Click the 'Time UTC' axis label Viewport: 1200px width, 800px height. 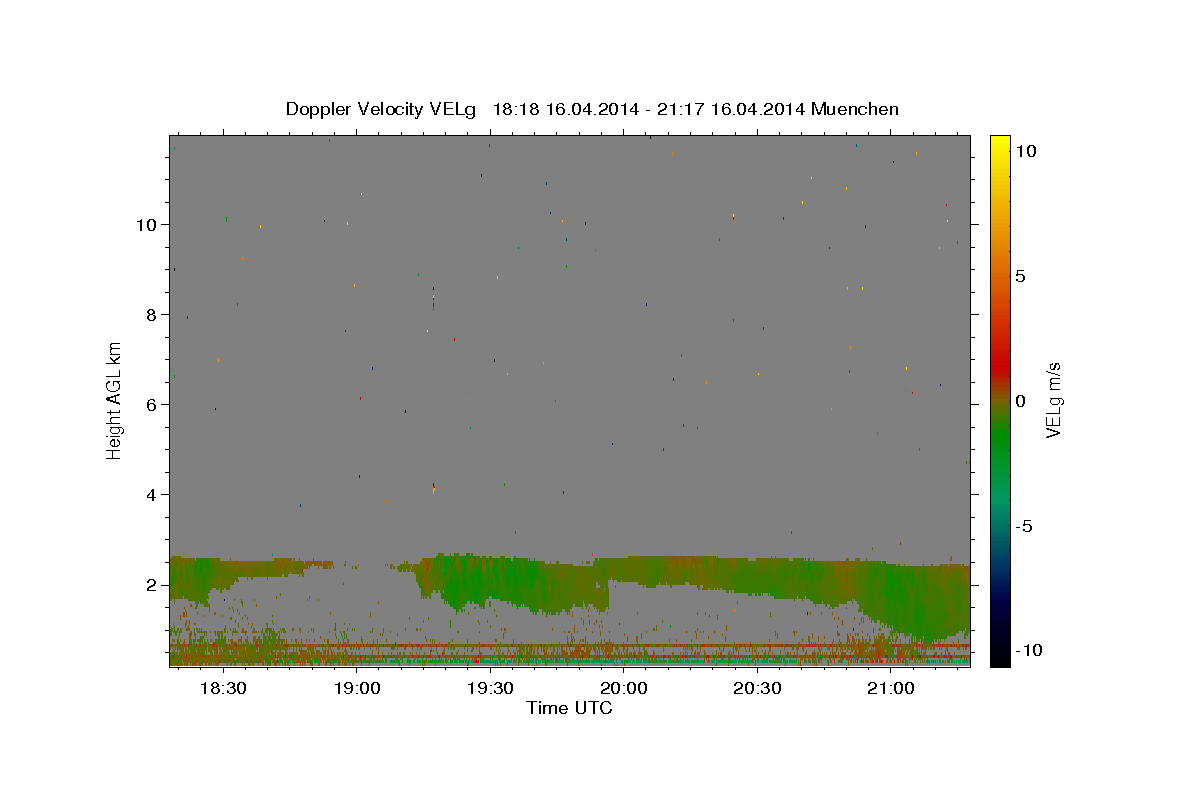(569, 708)
